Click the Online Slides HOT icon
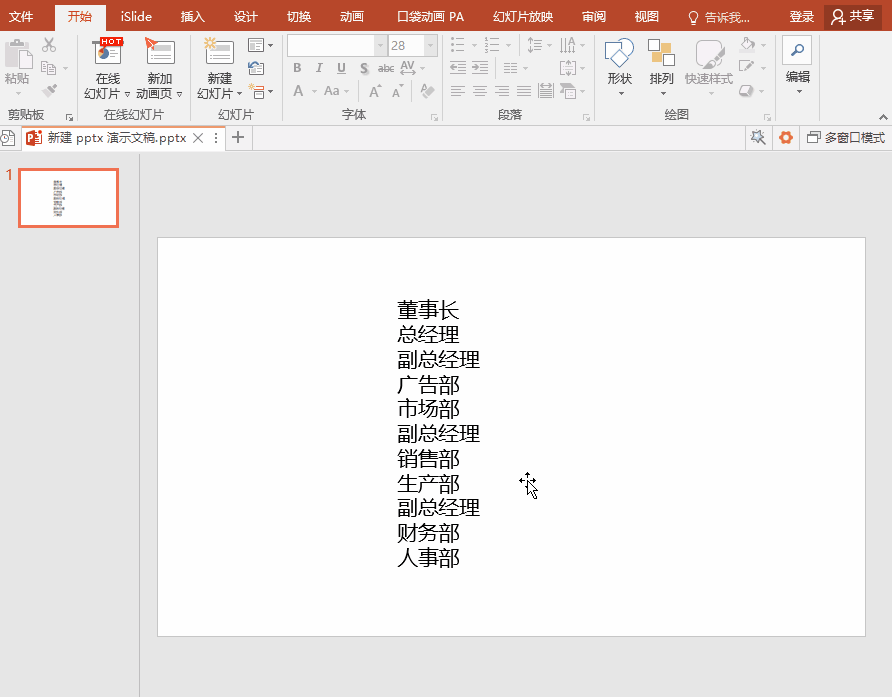The height and width of the screenshot is (697, 892). pos(108,52)
